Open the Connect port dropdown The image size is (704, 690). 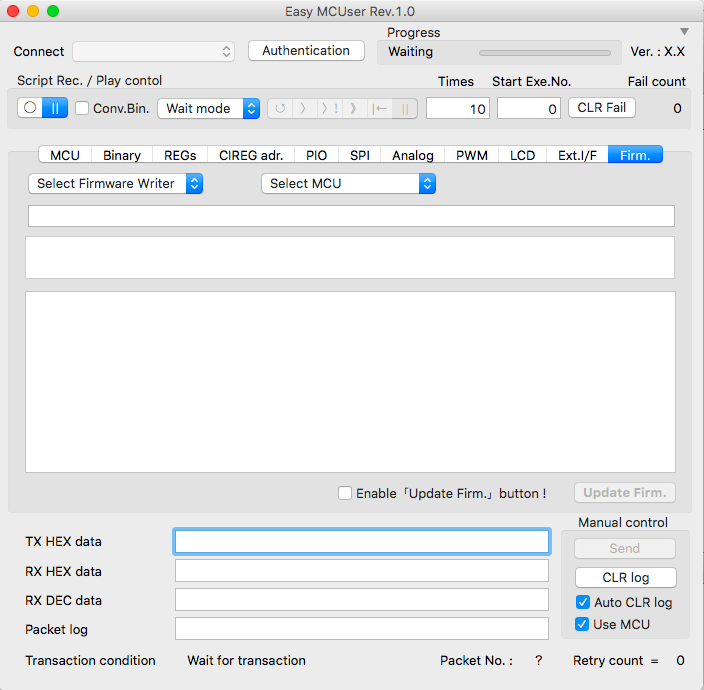click(x=153, y=52)
